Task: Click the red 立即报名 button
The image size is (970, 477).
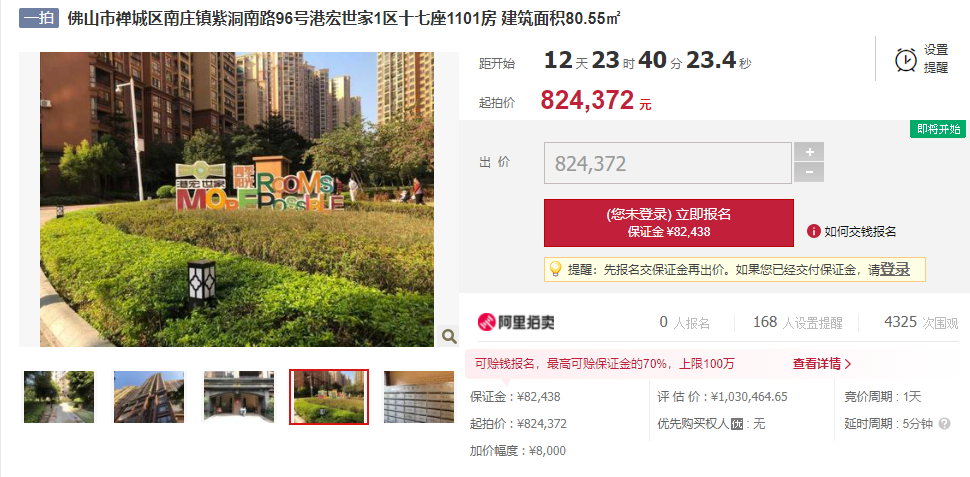Action: tap(669, 223)
